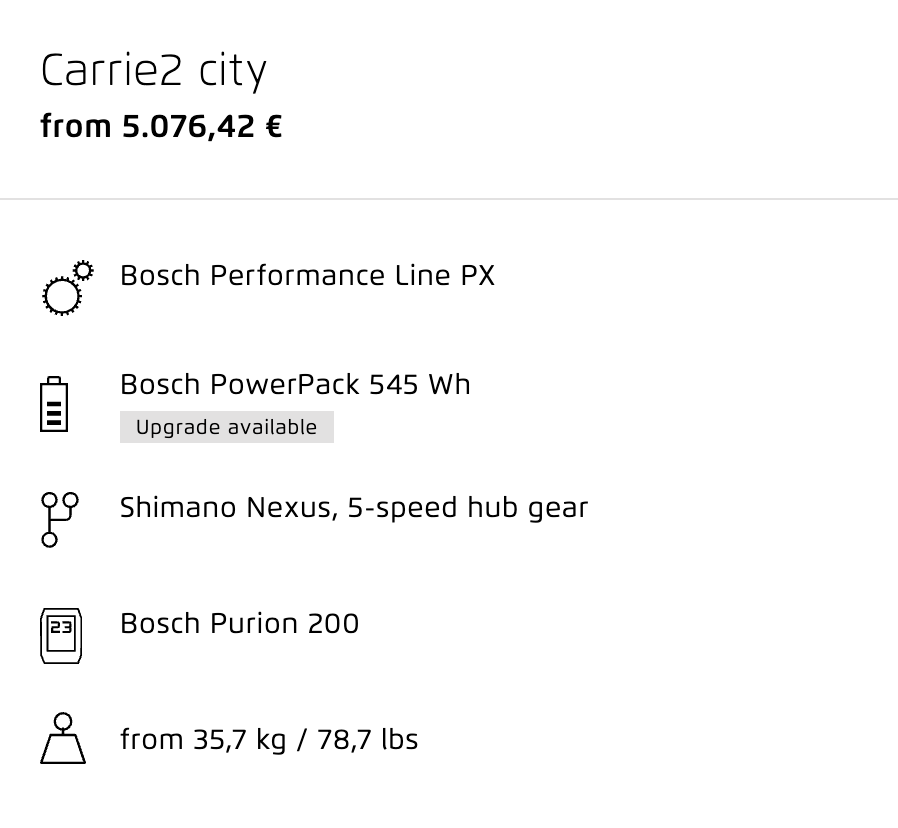Click the hub gear shifting icon
The image size is (898, 828).
60,519
